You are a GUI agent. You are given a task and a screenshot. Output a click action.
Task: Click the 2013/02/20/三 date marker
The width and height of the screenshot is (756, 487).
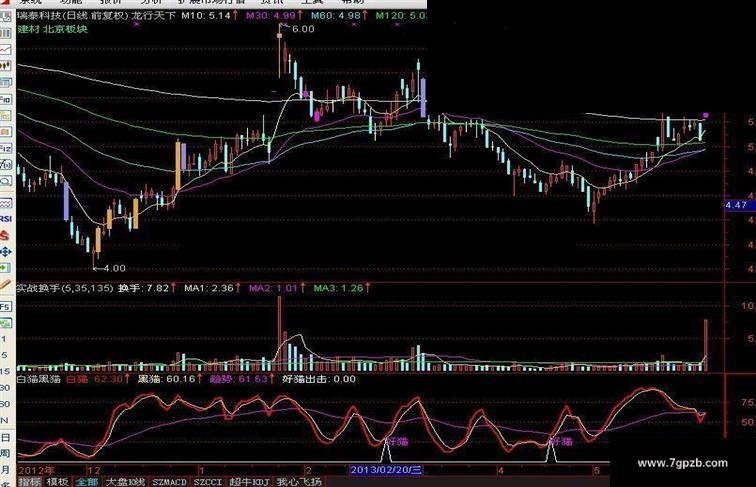pos(386,470)
